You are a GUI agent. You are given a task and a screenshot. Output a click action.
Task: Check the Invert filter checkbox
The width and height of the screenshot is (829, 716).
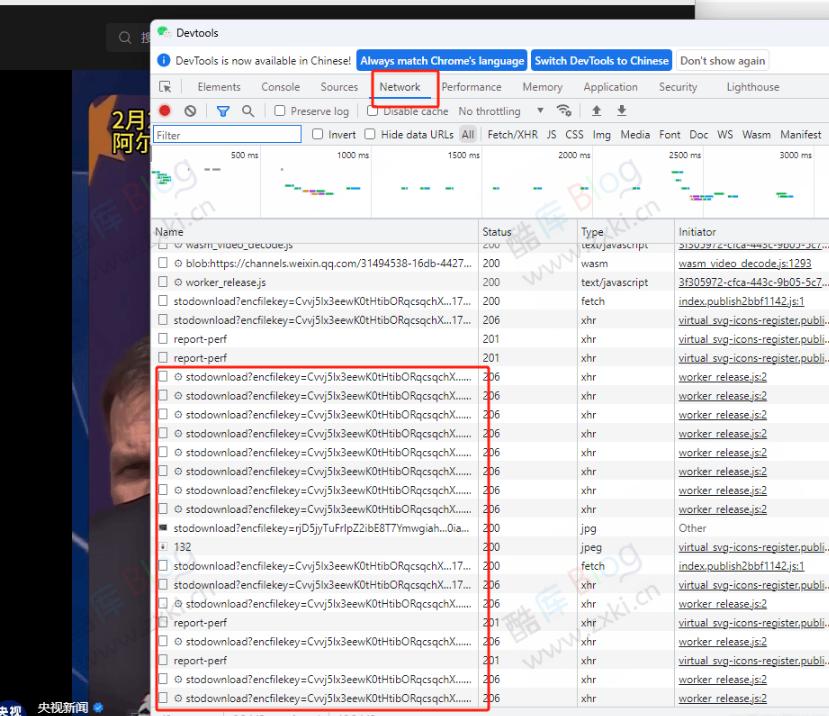(318, 135)
